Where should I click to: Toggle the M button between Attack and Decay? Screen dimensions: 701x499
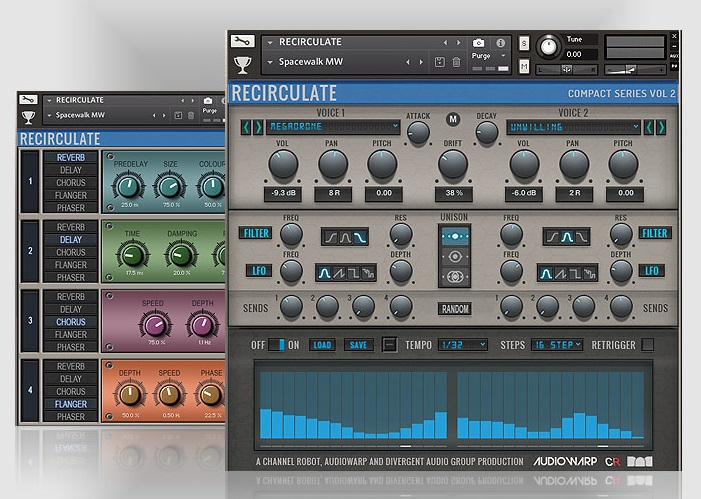pos(453,119)
